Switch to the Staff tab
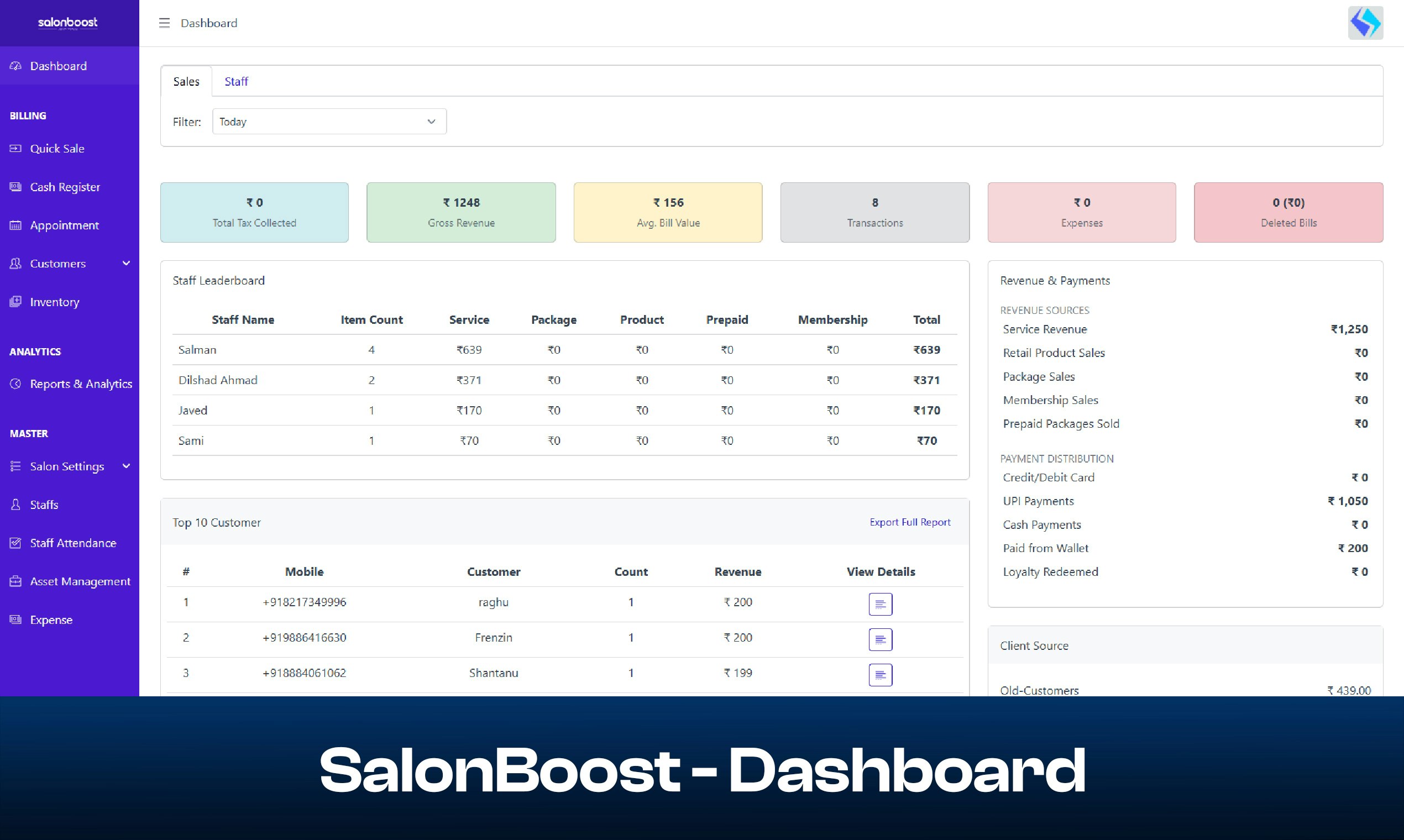1404x840 pixels. click(235, 81)
